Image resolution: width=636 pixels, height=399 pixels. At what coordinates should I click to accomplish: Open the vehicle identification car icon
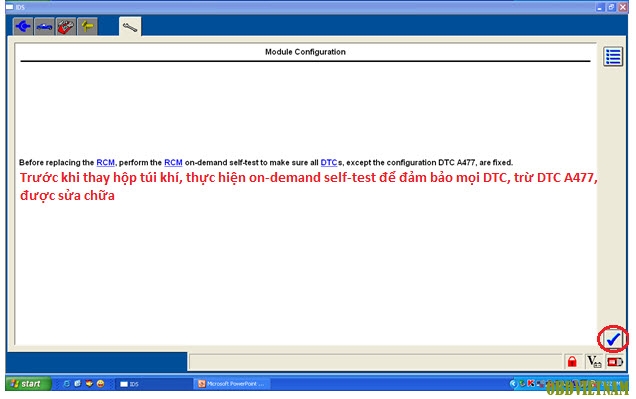coord(44,27)
